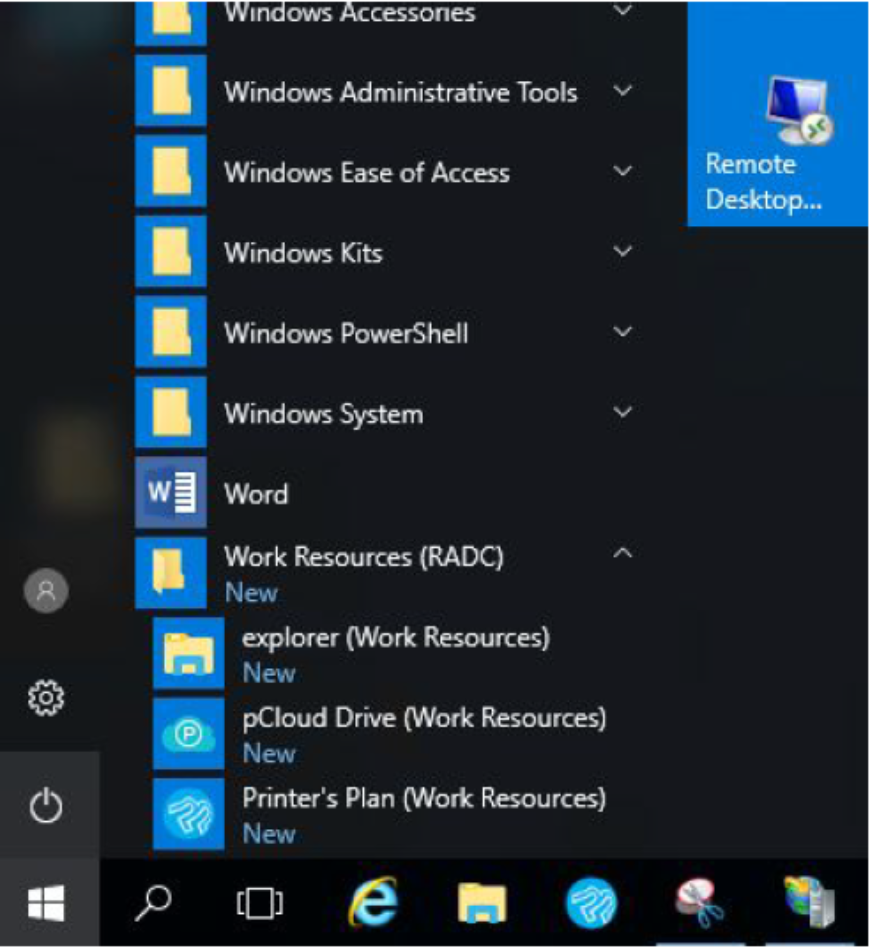Open the user account icon
The width and height of the screenshot is (870, 948).
(x=46, y=591)
